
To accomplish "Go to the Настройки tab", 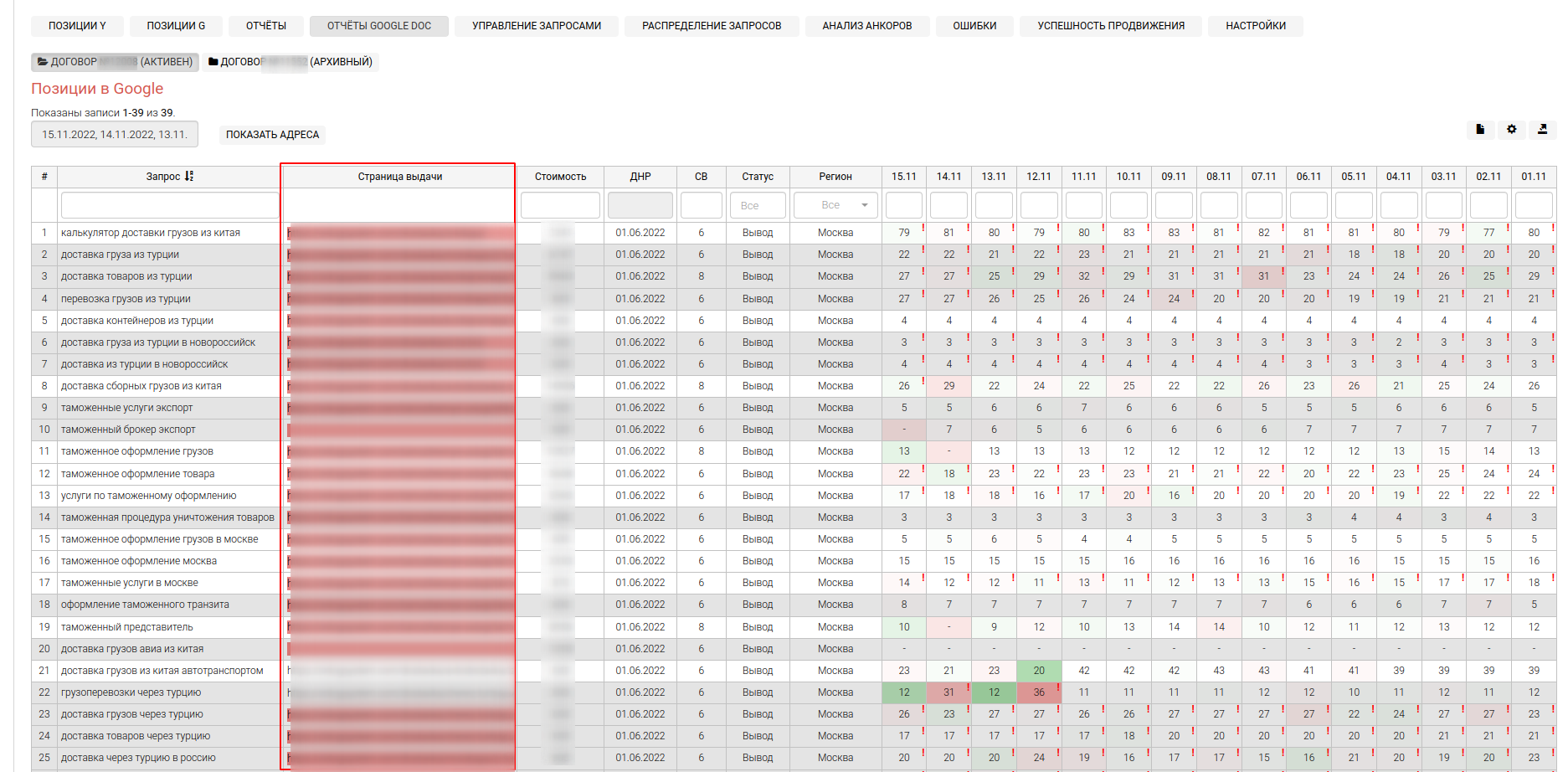I will pyautogui.click(x=1255, y=26).
